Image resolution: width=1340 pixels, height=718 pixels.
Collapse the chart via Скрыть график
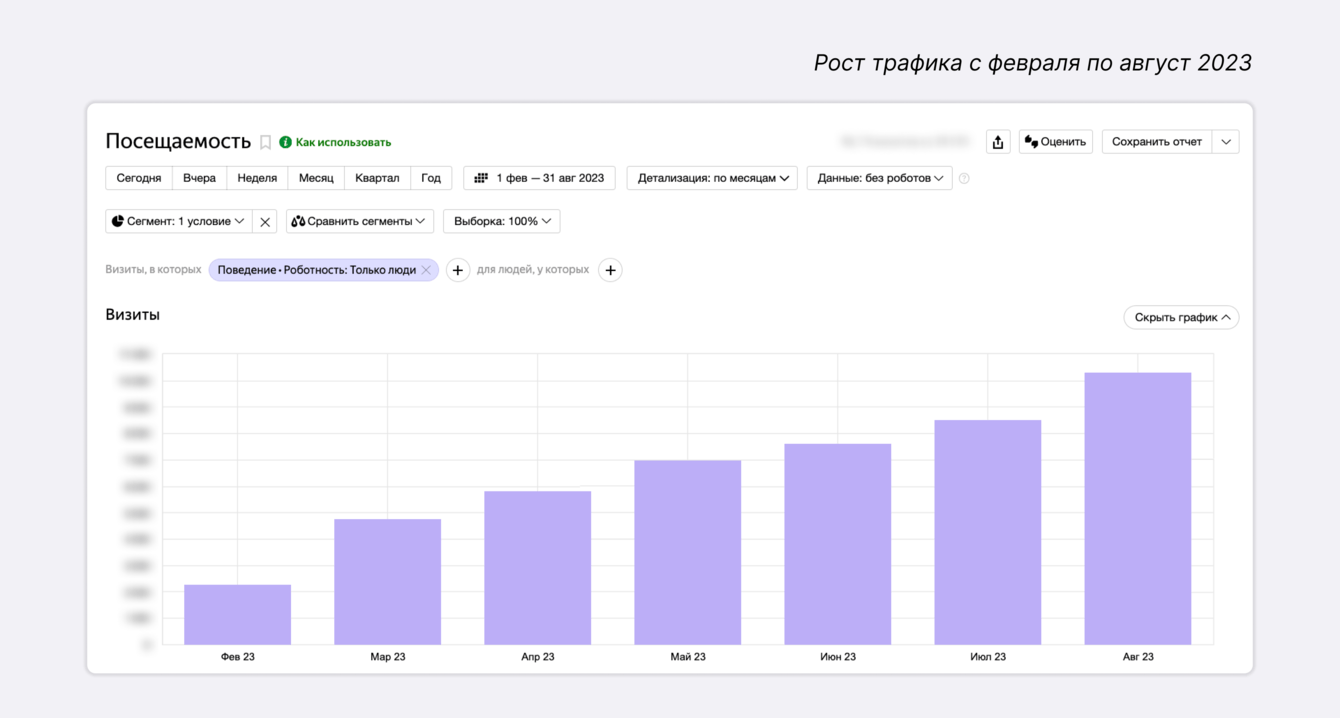[1181, 317]
